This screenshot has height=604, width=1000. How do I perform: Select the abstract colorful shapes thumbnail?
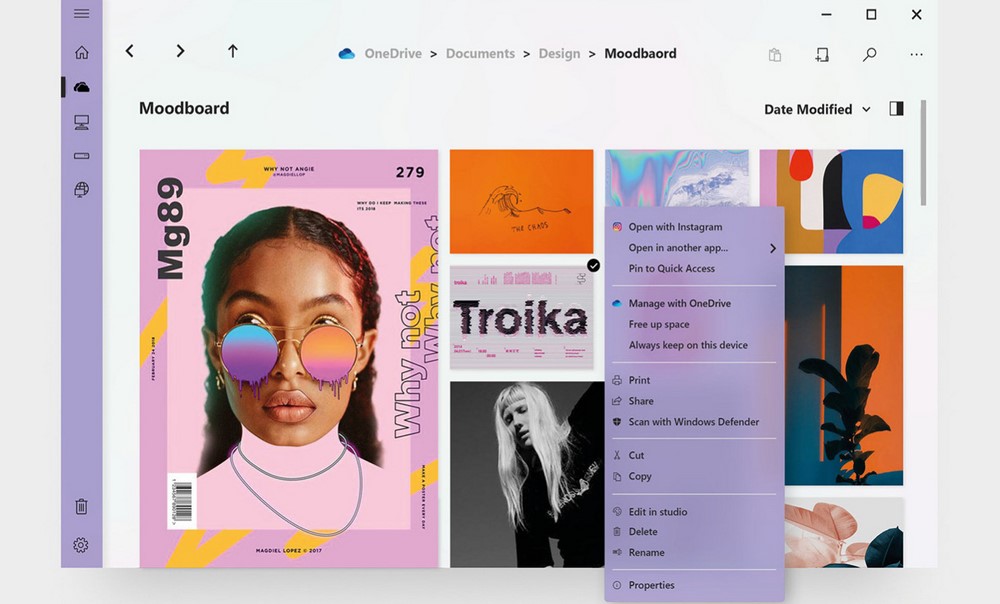(832, 202)
